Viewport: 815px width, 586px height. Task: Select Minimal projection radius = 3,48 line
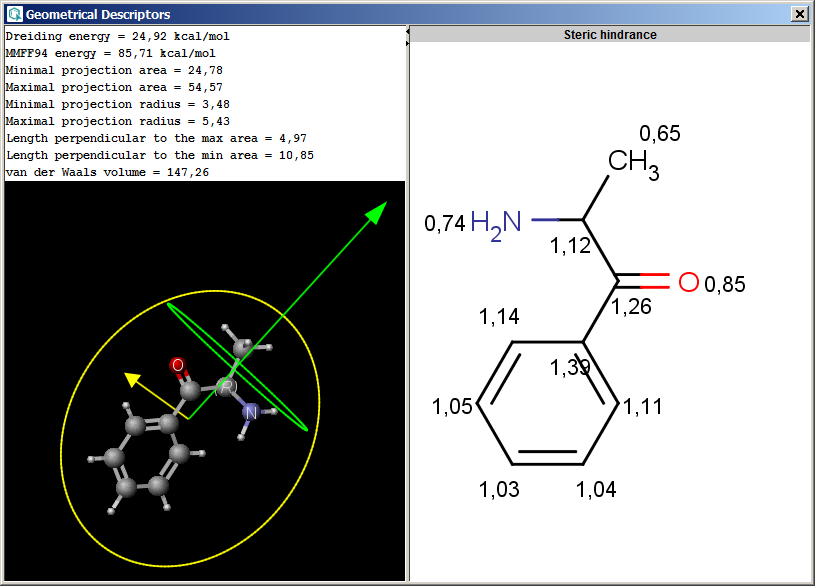pyautogui.click(x=117, y=104)
